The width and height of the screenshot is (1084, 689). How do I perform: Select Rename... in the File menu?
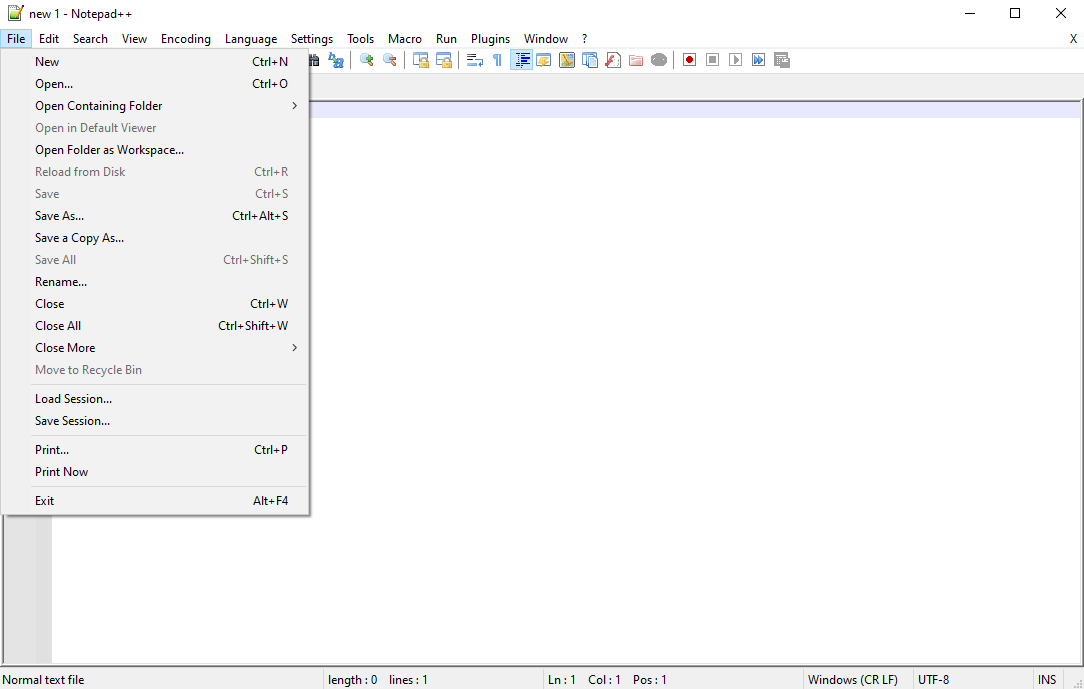(155, 282)
